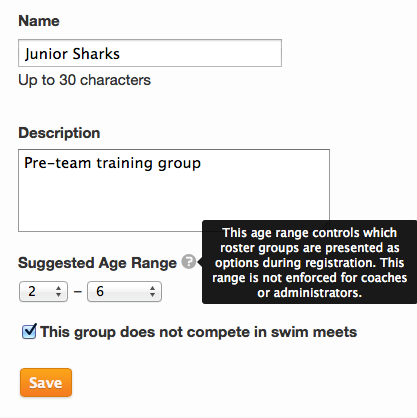Click the arrows on the minimum age selector
Screen dimensions: 417x418
[x=58, y=292]
